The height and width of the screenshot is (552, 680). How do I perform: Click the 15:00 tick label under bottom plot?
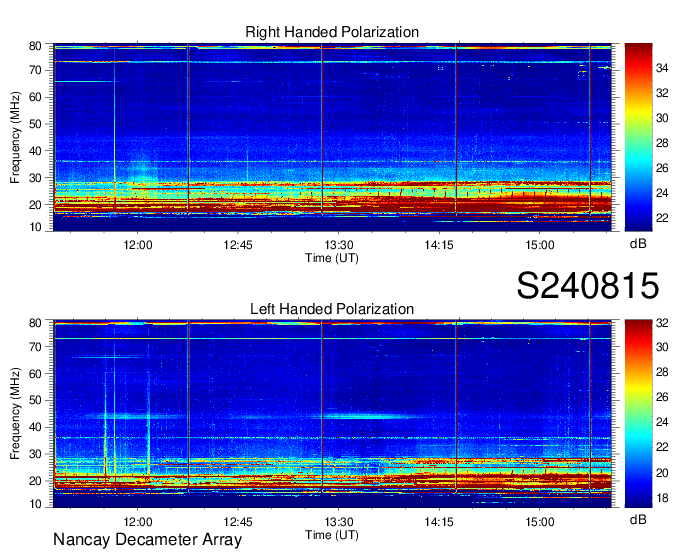click(539, 522)
